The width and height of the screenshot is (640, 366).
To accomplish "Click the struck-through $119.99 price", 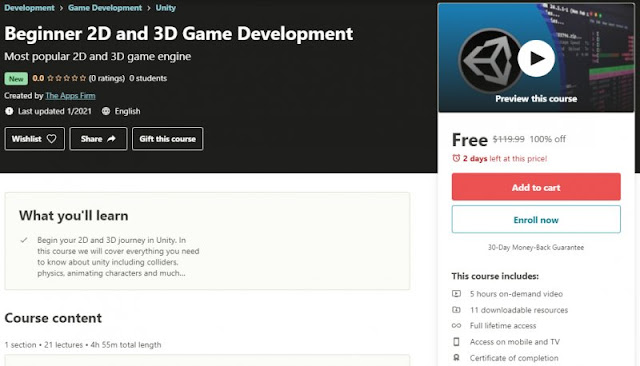I will tap(509, 139).
